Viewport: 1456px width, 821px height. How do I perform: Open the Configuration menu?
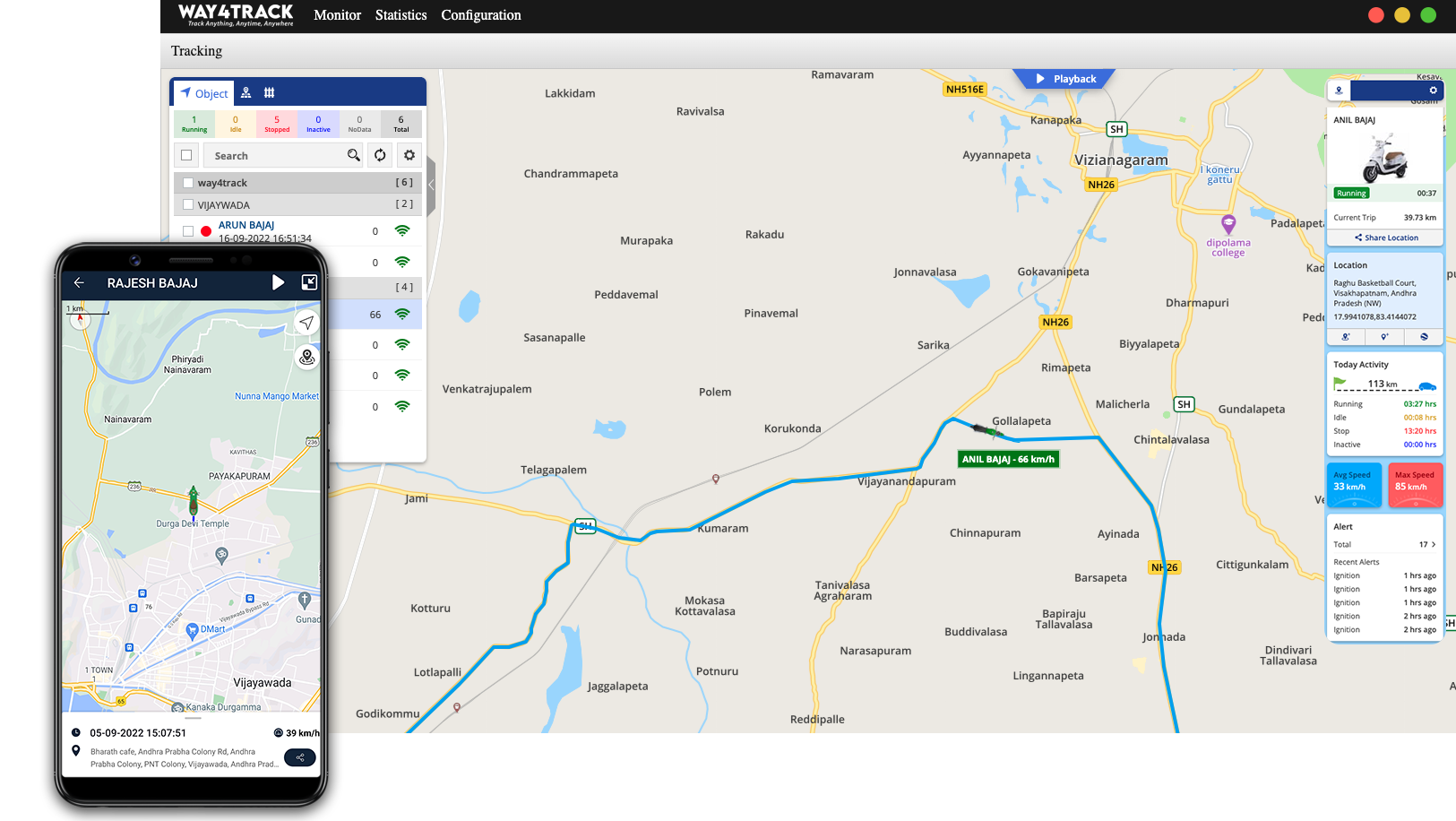481,15
